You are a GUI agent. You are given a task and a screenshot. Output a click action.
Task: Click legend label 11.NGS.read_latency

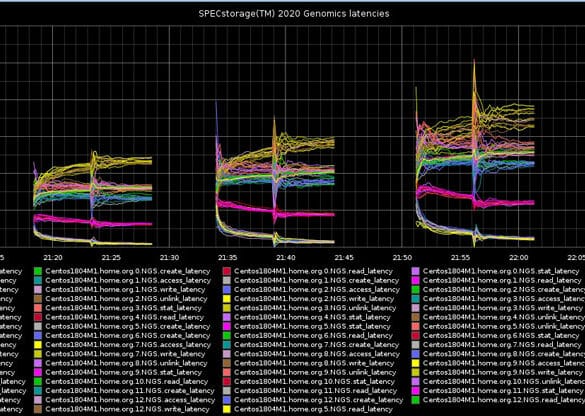point(315,391)
